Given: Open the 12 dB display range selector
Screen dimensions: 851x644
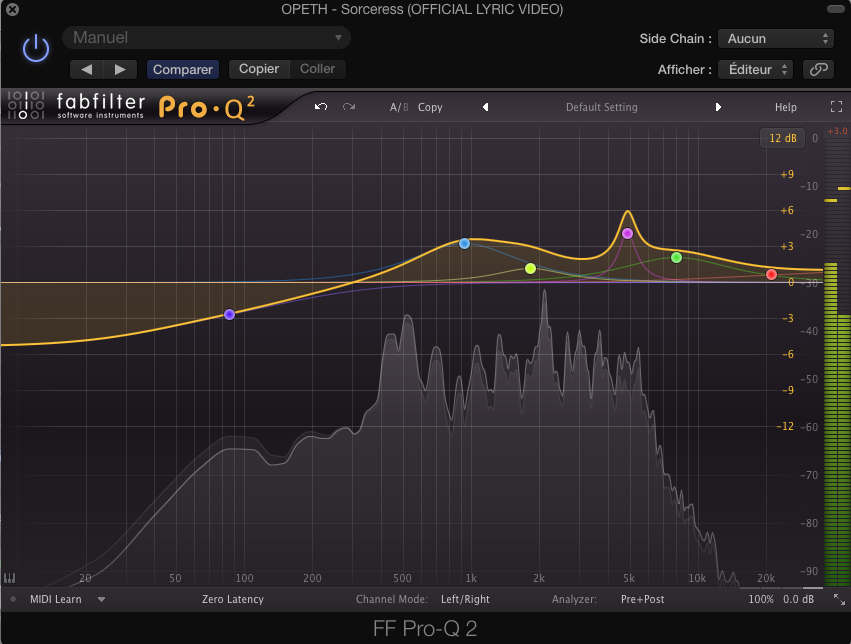Looking at the screenshot, I should coord(783,138).
